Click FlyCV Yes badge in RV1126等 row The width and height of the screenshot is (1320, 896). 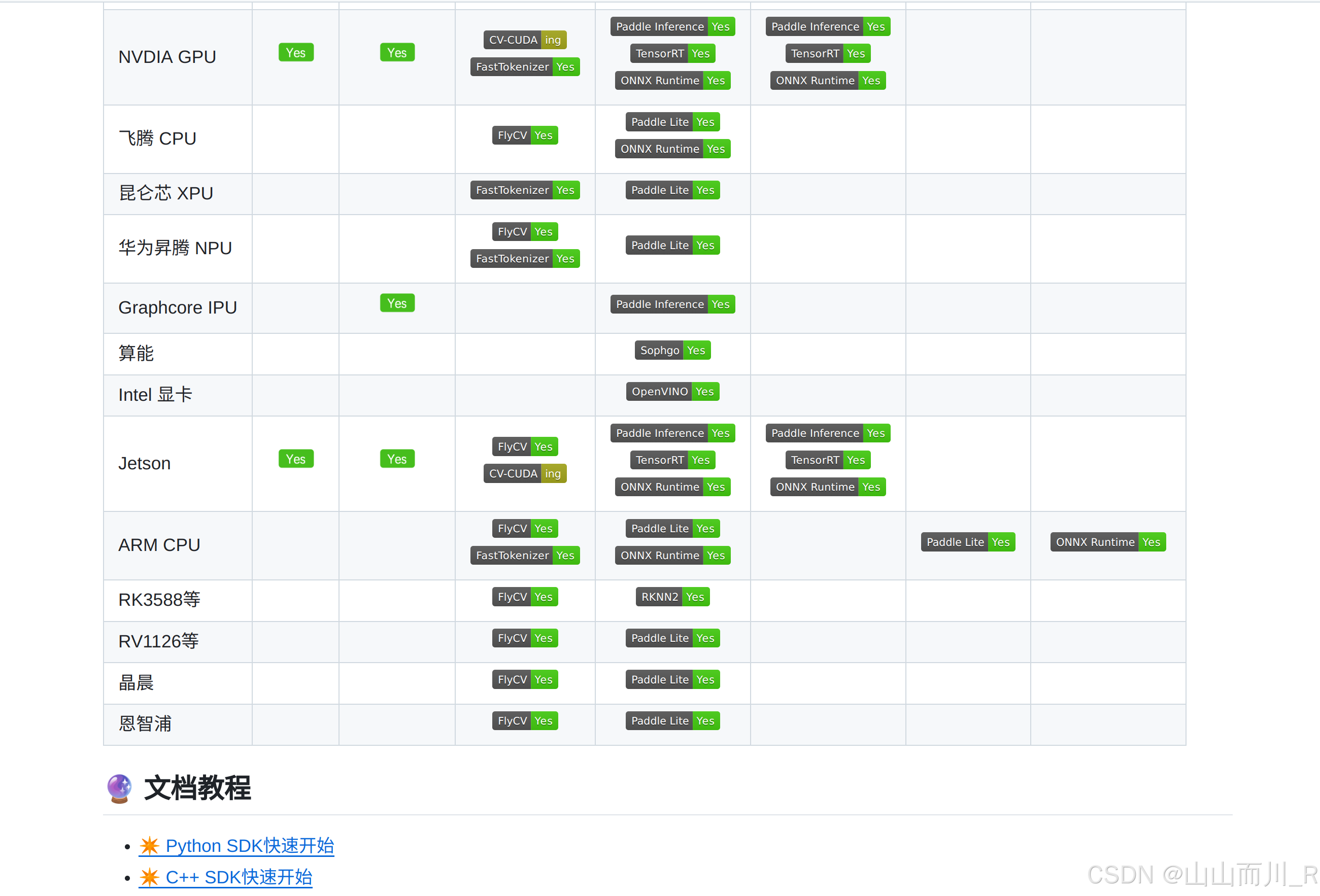(525, 638)
